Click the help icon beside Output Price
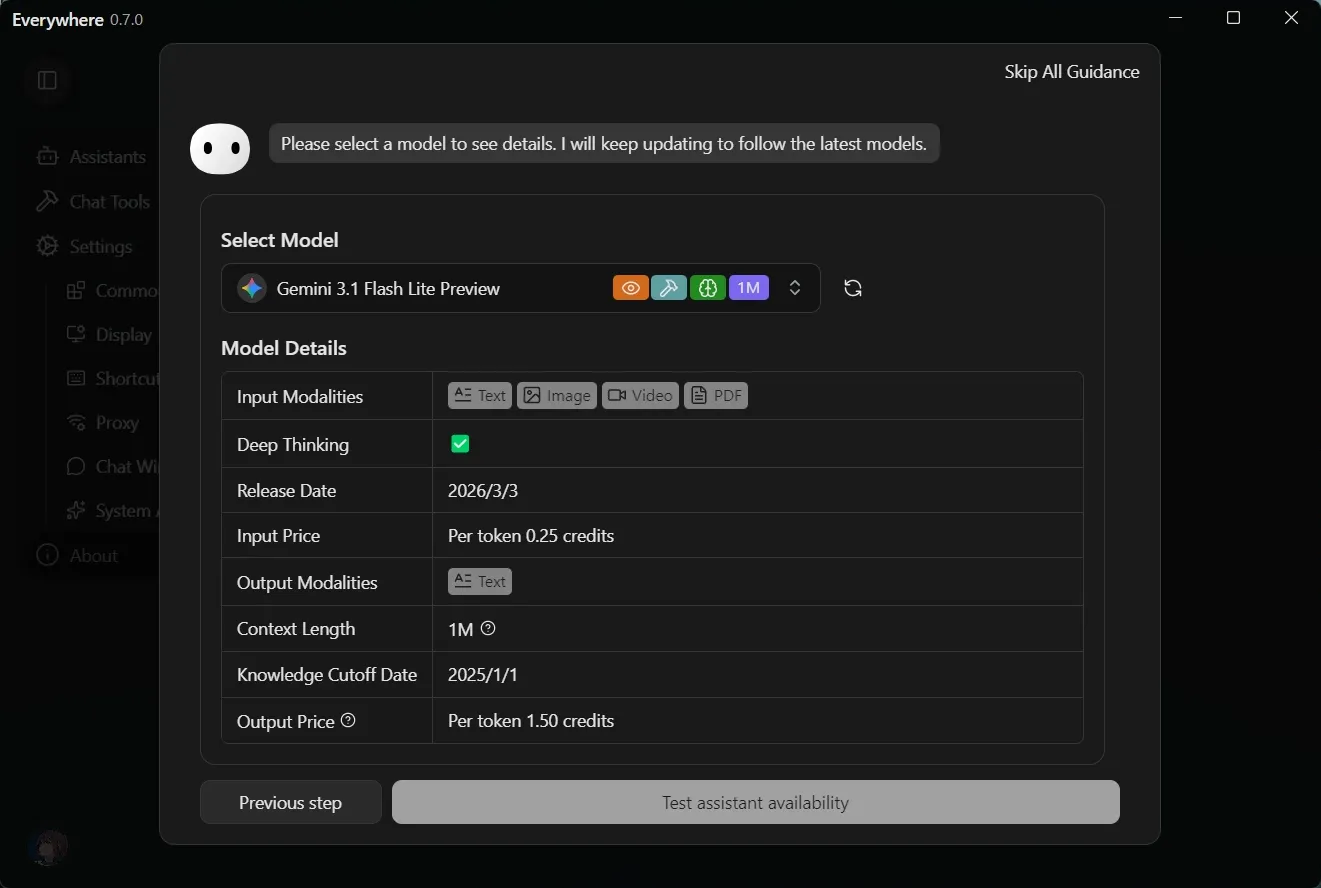1321x888 pixels. pos(348,720)
